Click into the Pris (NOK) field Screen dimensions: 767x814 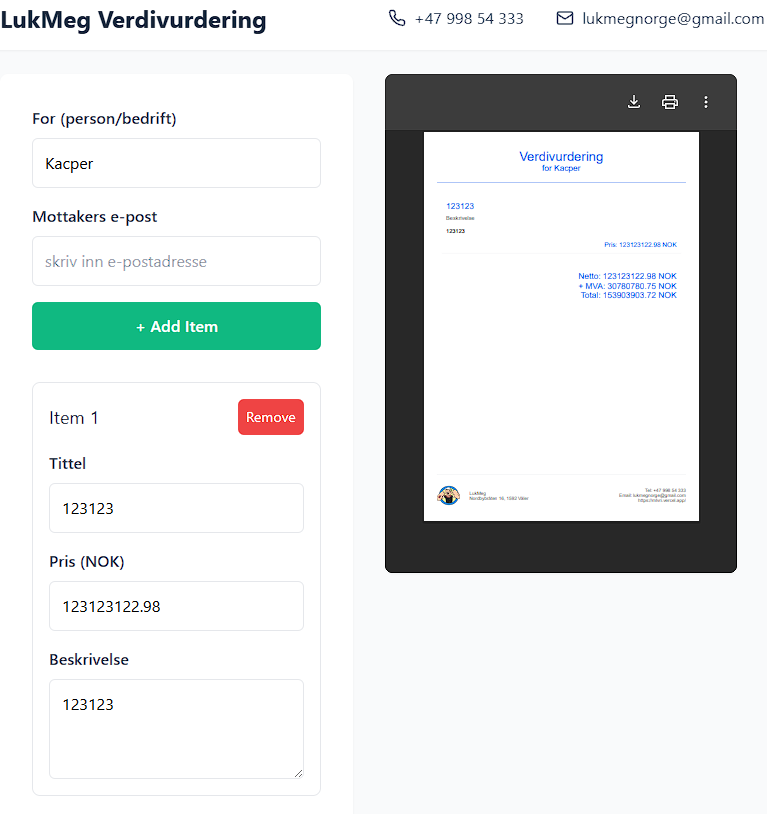(x=176, y=606)
